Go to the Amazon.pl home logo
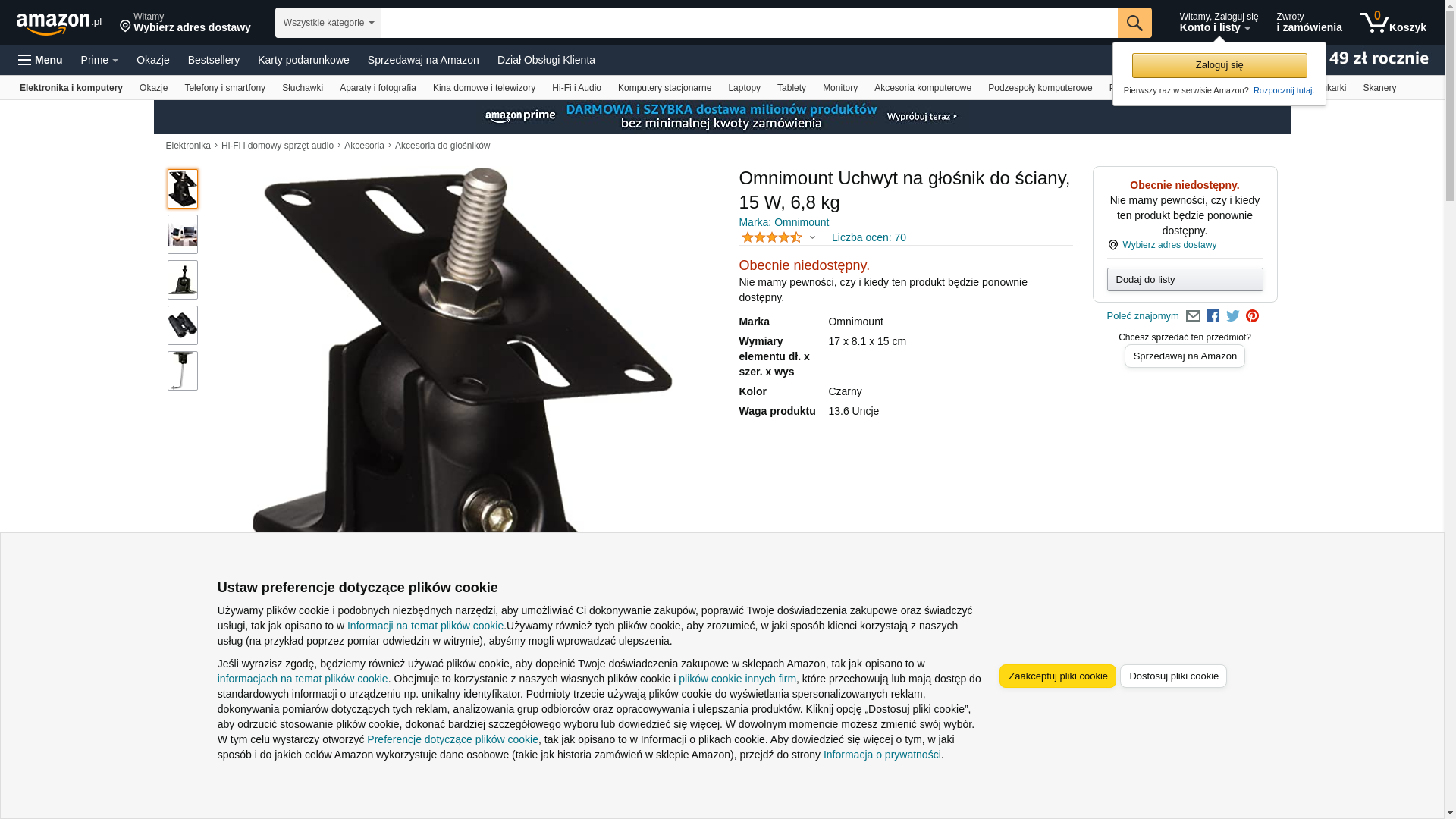 (x=59, y=24)
